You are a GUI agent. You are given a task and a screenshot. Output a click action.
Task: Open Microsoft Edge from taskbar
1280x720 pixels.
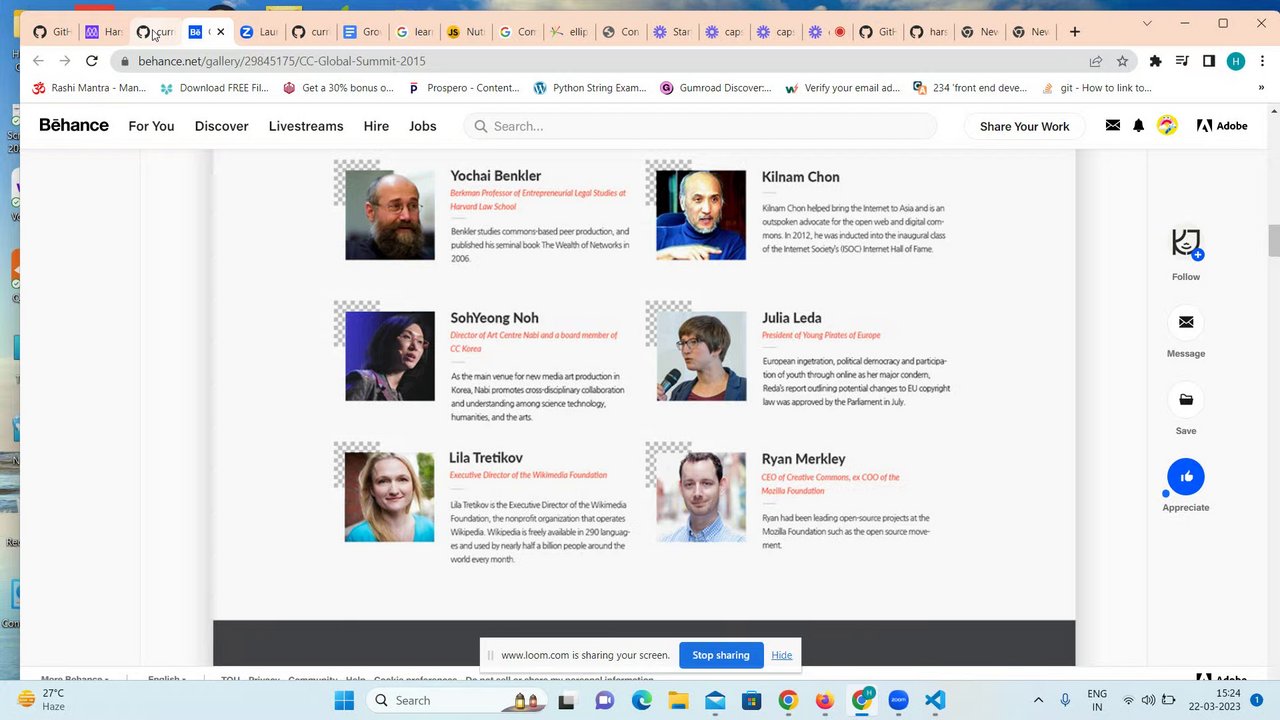point(641,700)
